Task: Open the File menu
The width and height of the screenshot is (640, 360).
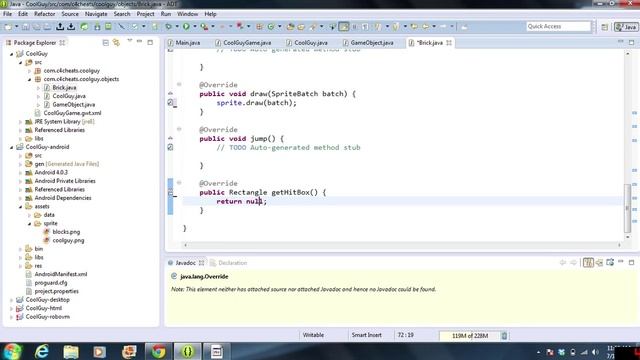Action: coord(7,14)
